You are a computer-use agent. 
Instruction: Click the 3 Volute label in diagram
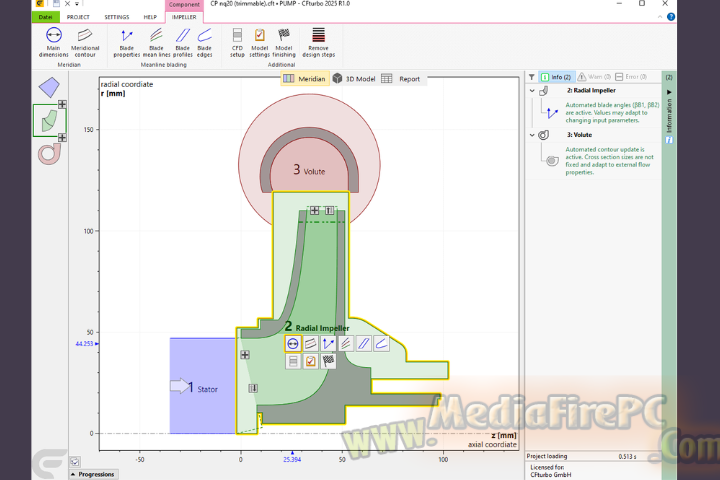click(309, 170)
